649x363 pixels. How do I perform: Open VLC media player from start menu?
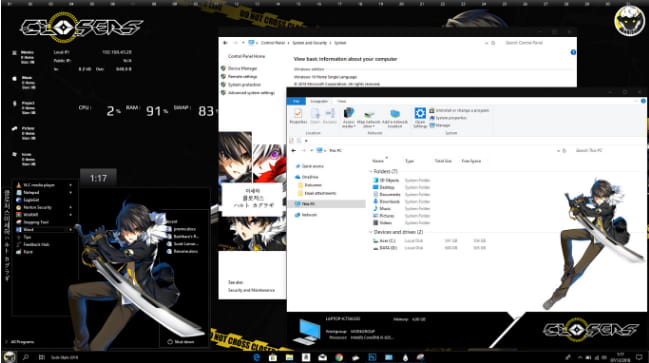point(43,185)
